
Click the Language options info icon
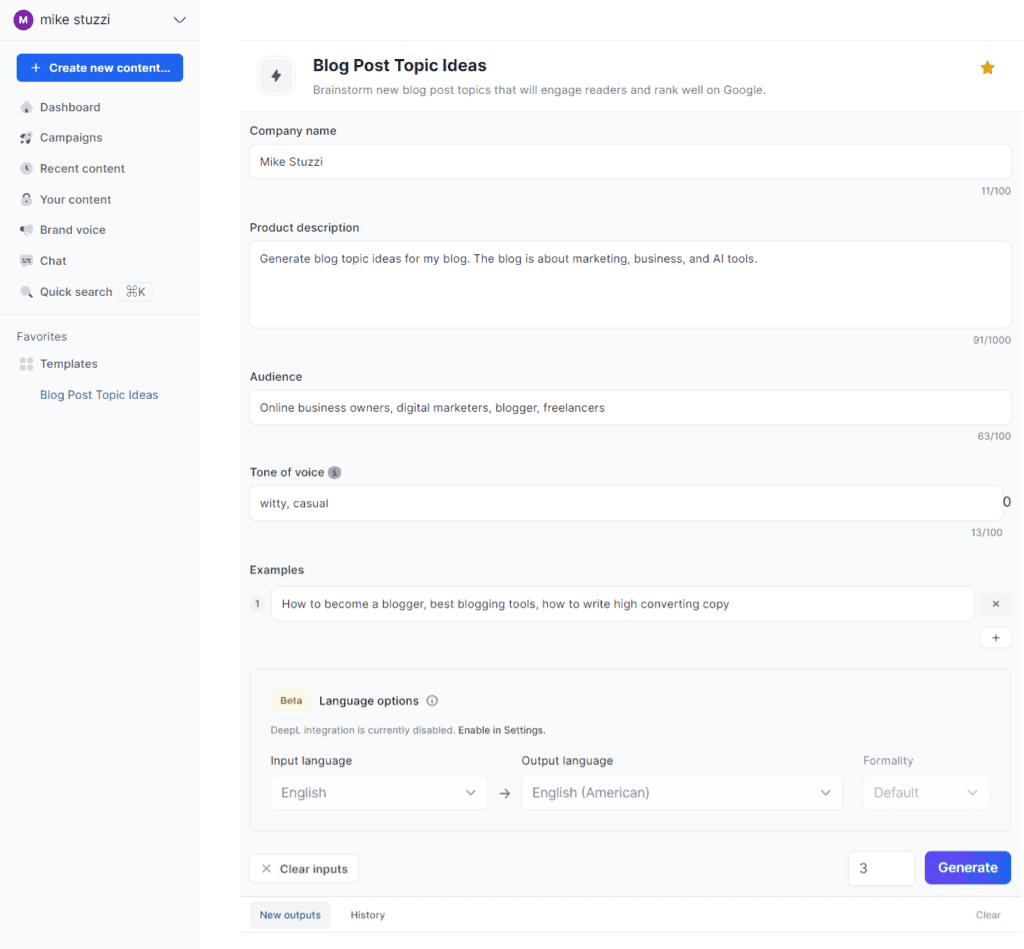point(430,700)
